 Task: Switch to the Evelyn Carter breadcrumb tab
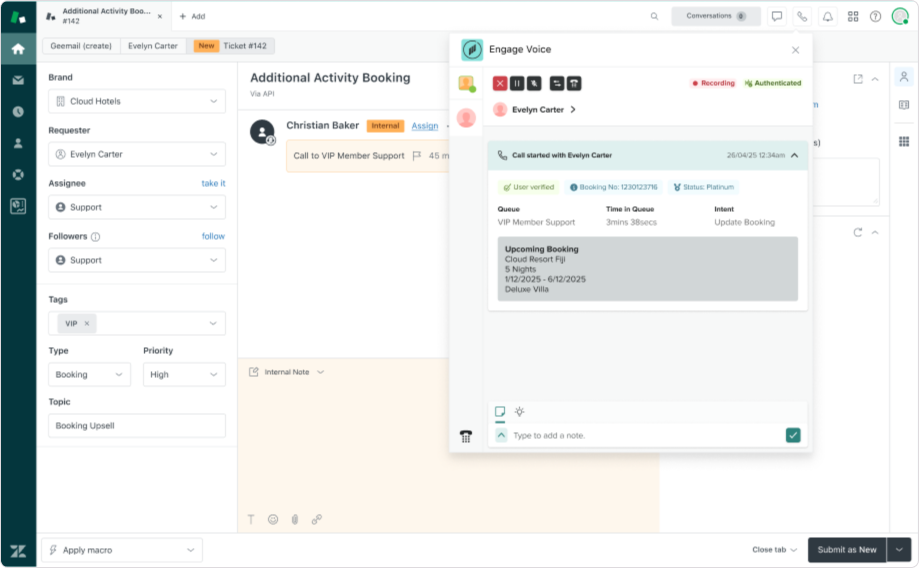tap(153, 46)
